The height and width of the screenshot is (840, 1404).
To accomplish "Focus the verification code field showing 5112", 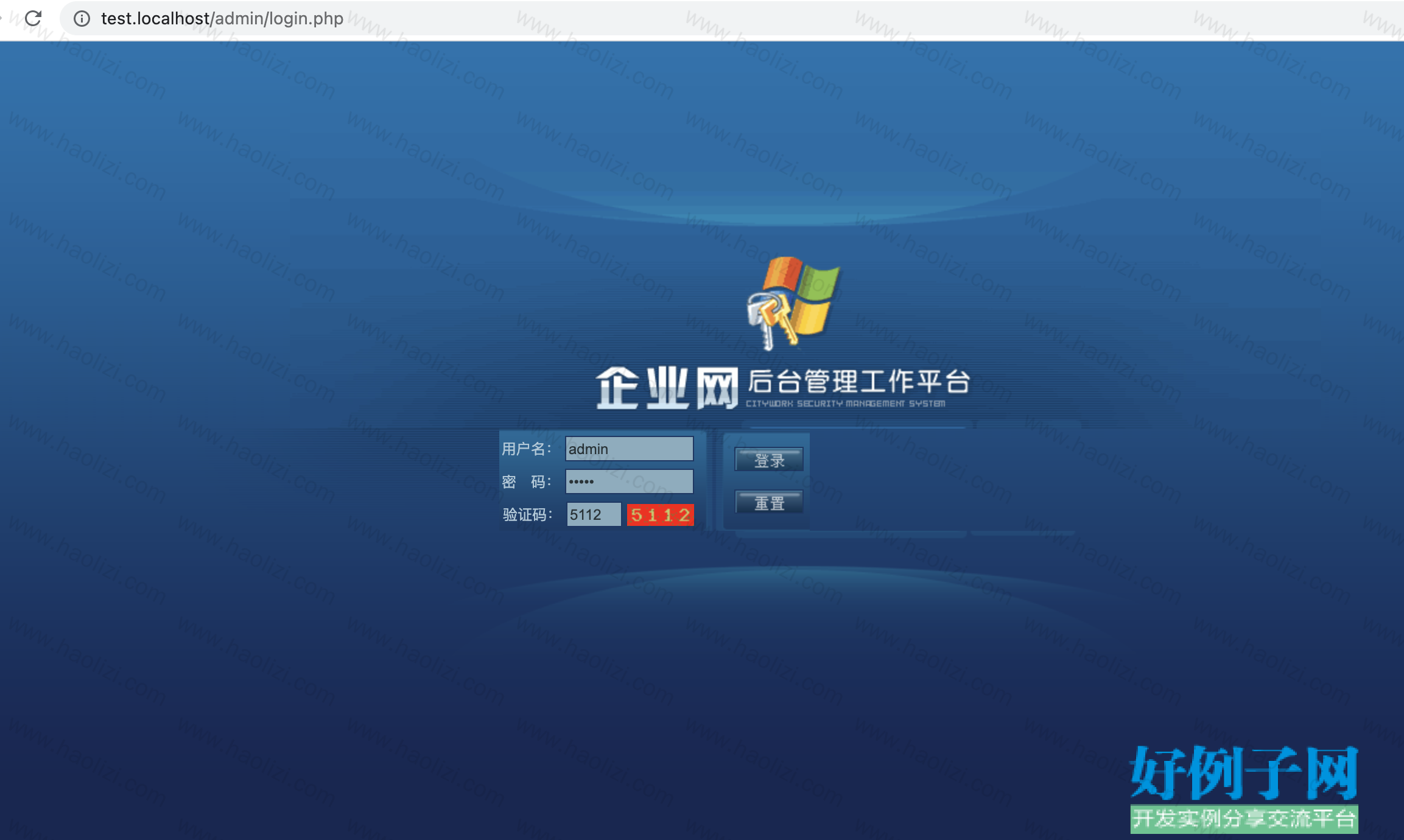I will coord(594,515).
